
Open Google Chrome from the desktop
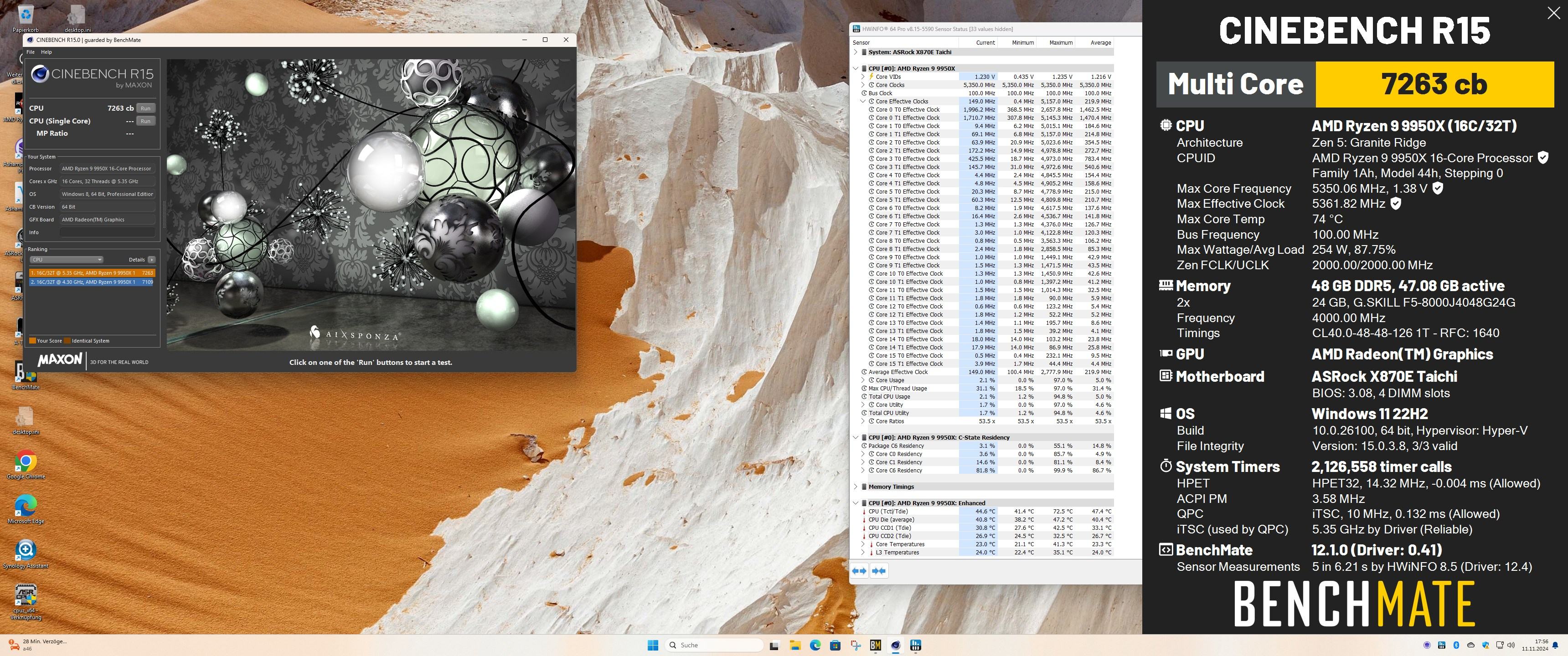tap(26, 466)
